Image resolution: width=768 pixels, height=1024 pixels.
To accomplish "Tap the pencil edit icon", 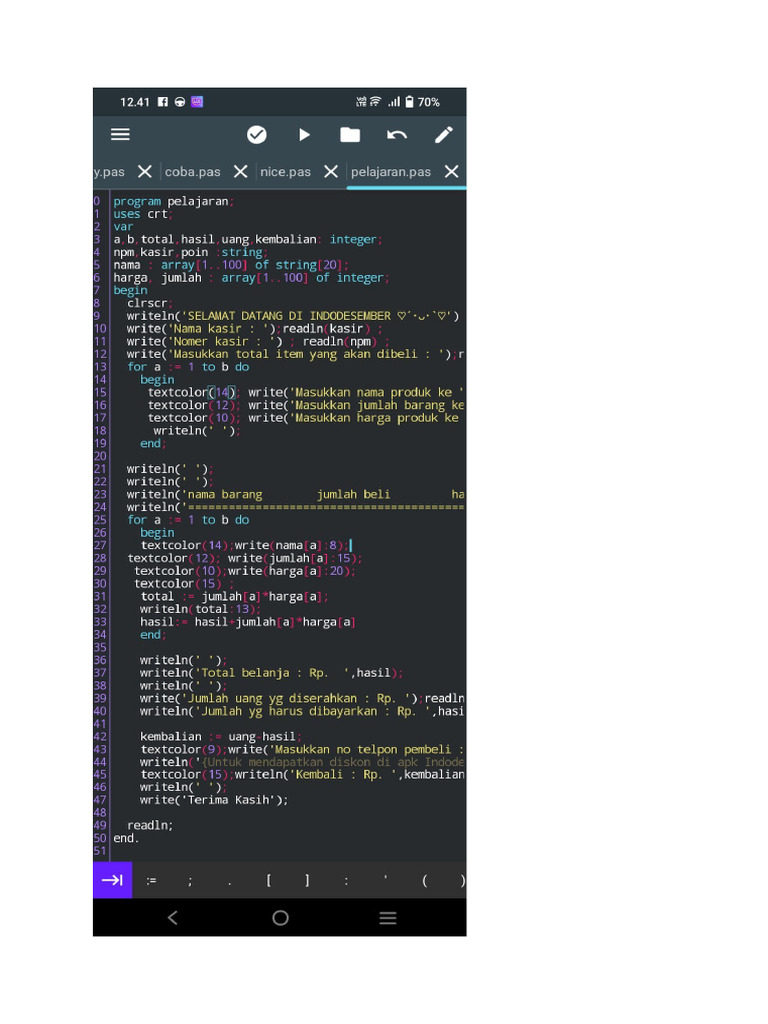I will [x=443, y=135].
